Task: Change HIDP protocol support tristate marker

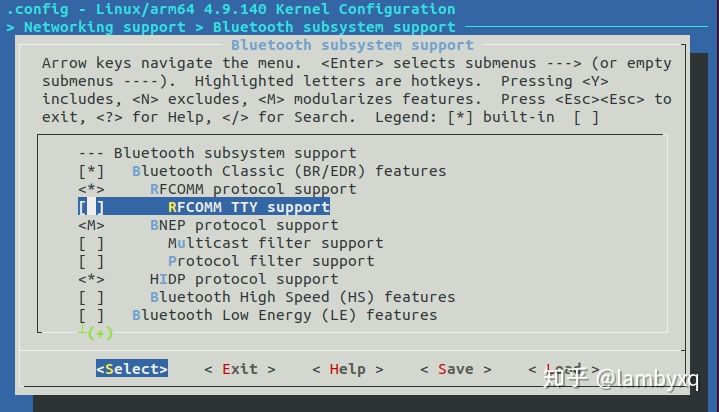Action: 91,279
